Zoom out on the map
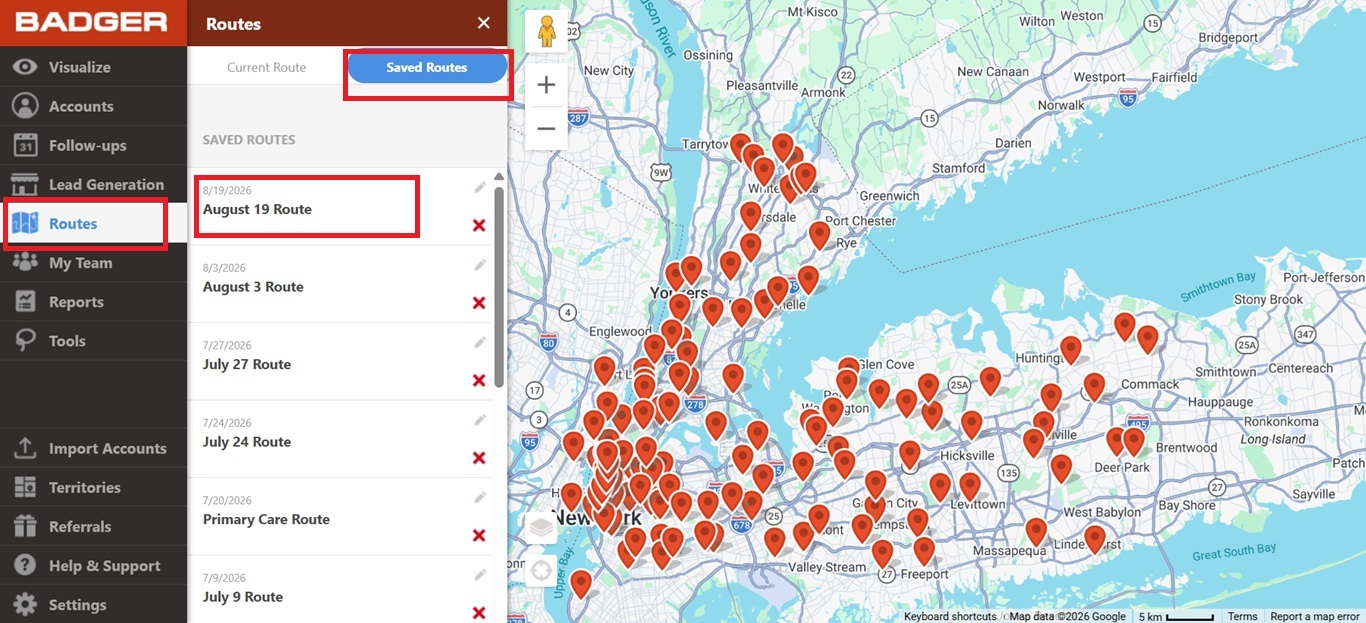This screenshot has height=623, width=1366. point(546,128)
